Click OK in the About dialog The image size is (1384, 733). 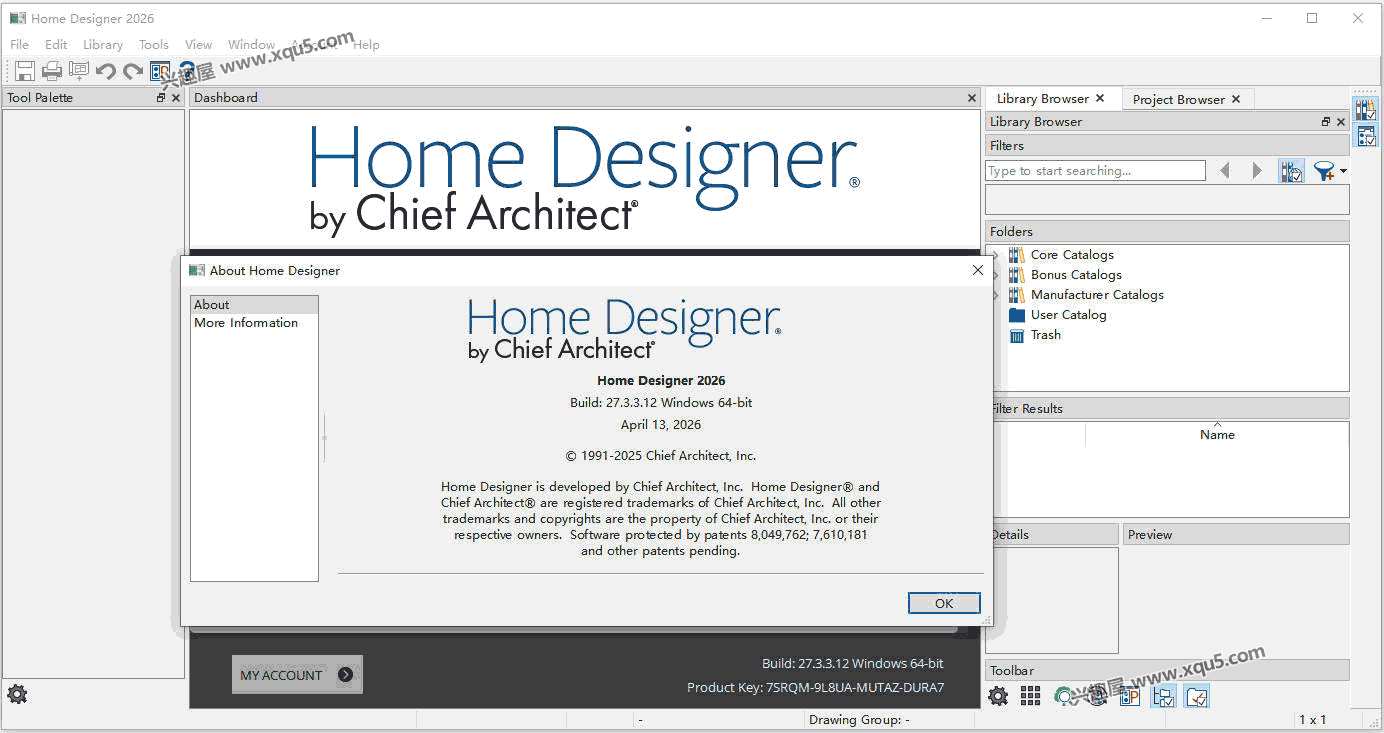(x=944, y=603)
